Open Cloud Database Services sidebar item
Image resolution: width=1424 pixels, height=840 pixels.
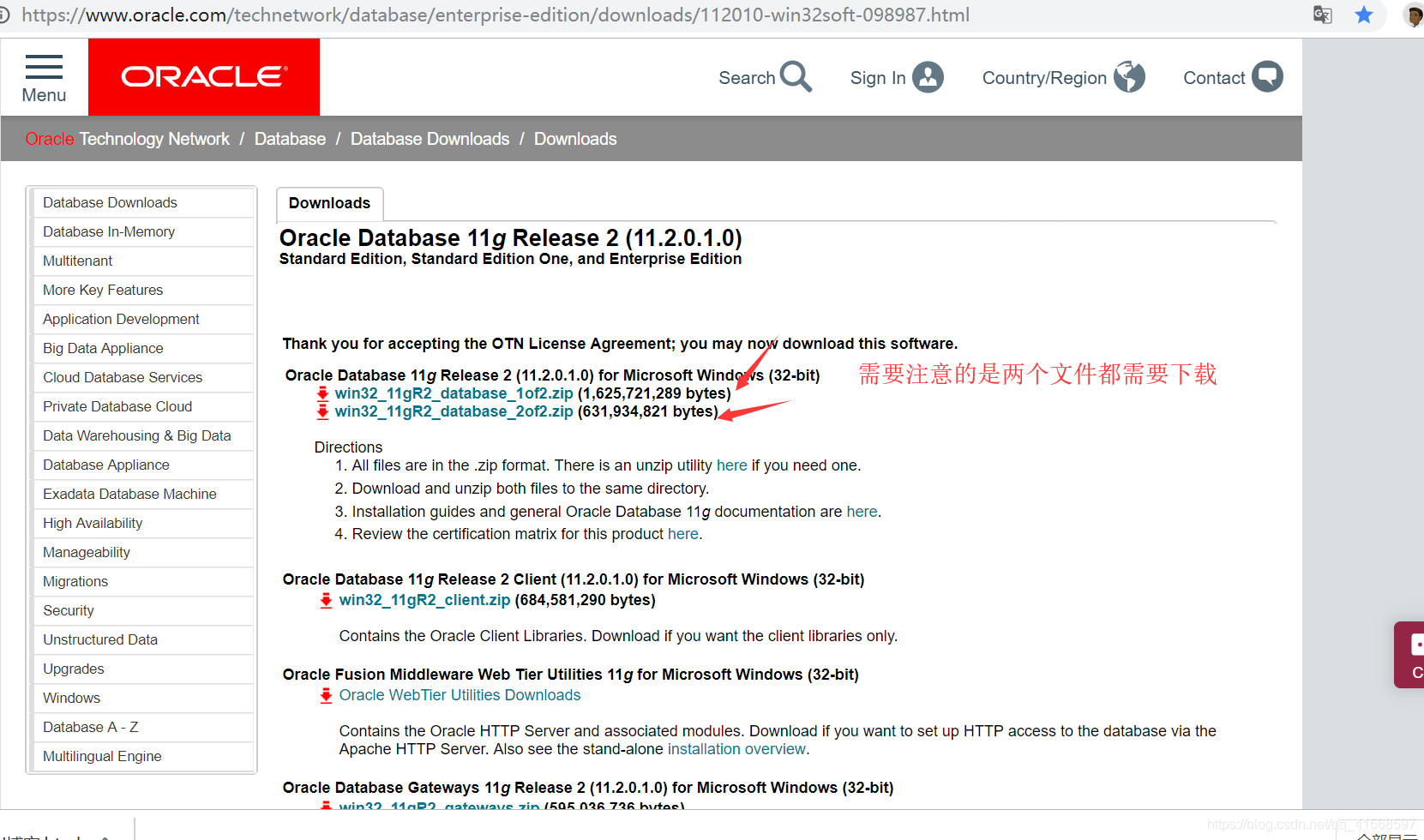point(143,378)
